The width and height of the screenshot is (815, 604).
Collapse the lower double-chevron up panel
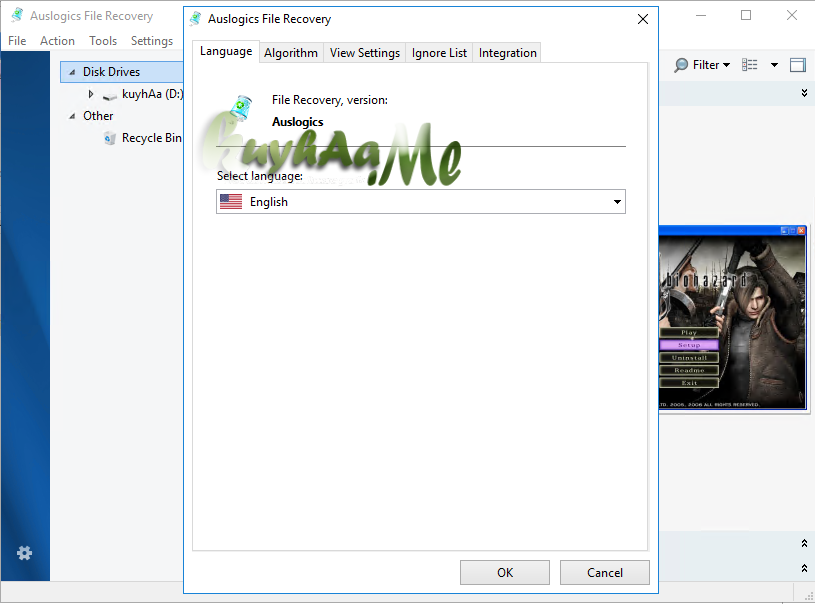[804, 568]
